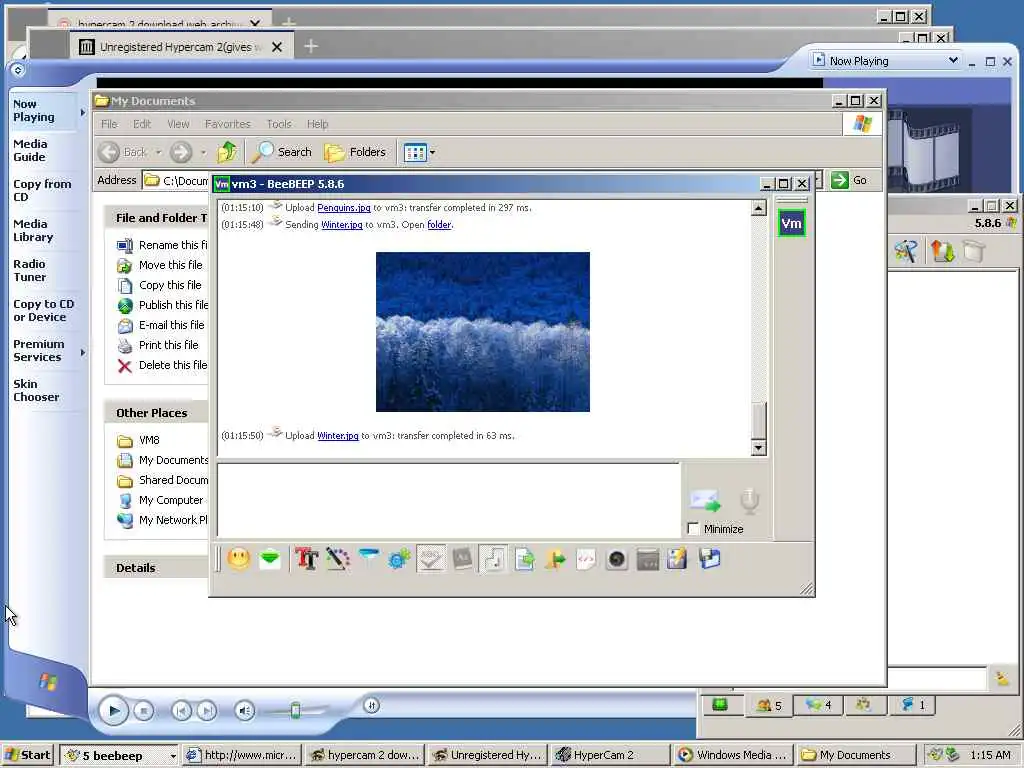Click the chat scrollbar up arrow
The image size is (1024, 768).
[x=758, y=208]
